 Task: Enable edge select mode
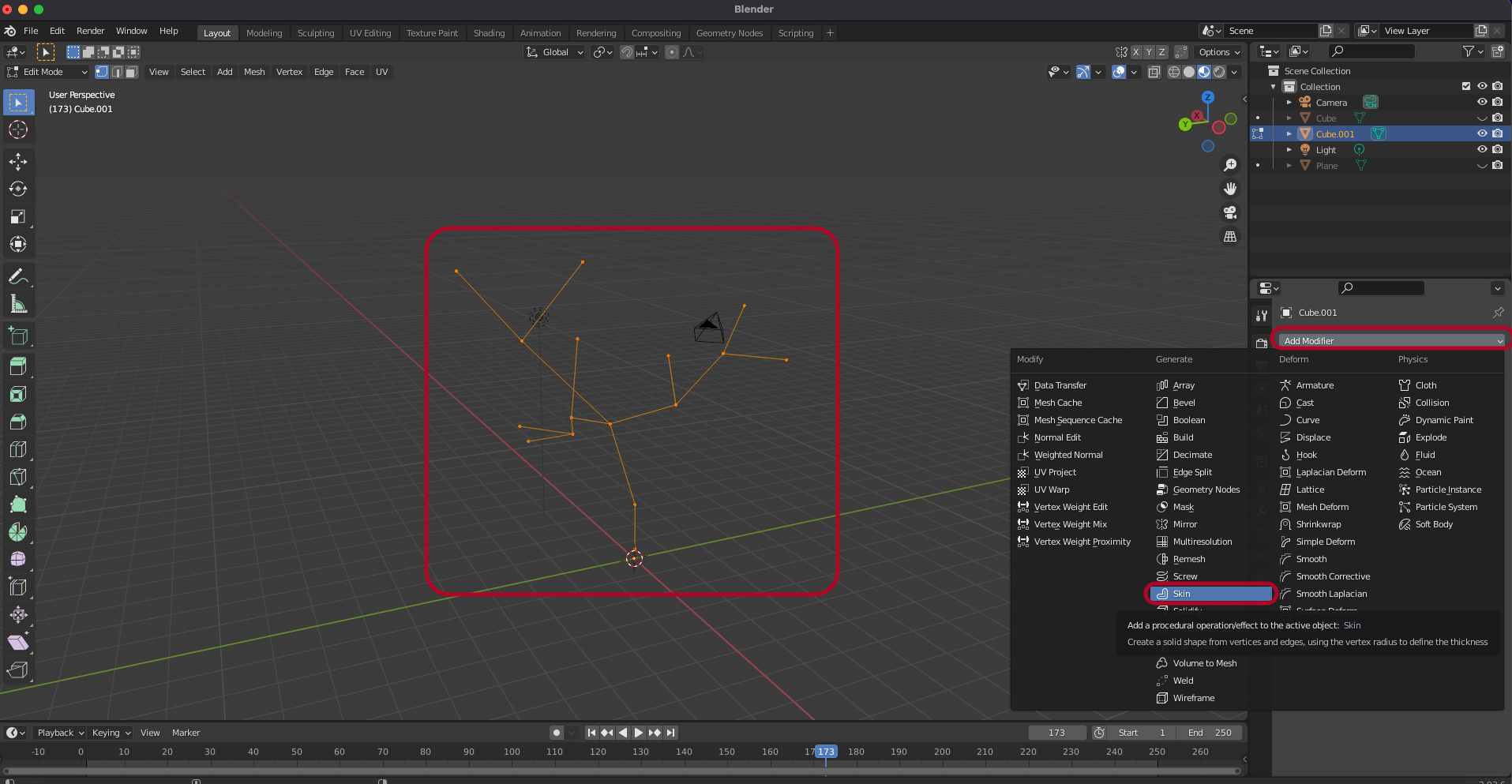coord(117,72)
